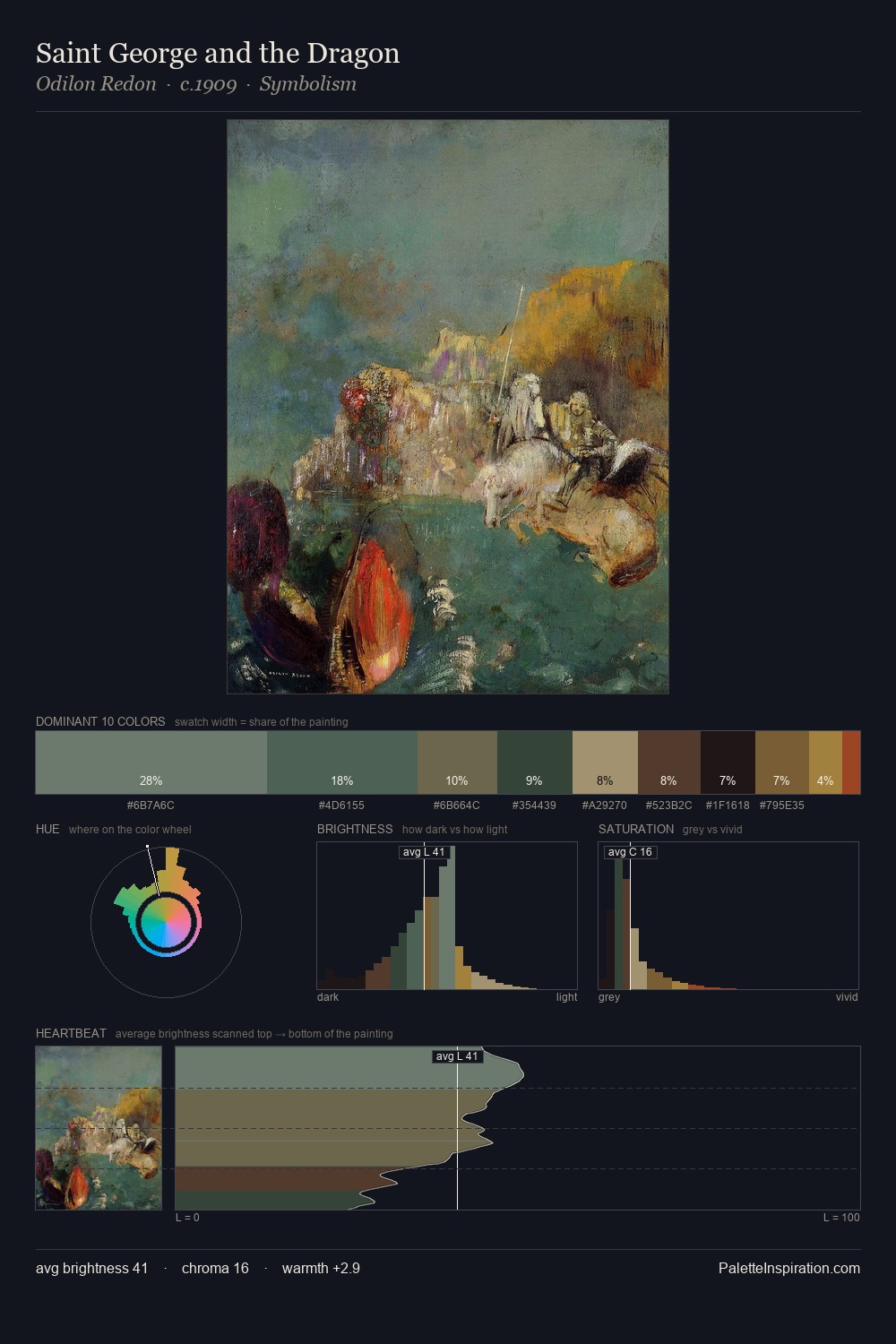Click the 7% ochre #795E35 swatch
Image resolution: width=896 pixels, height=1344 pixels.
point(782,762)
